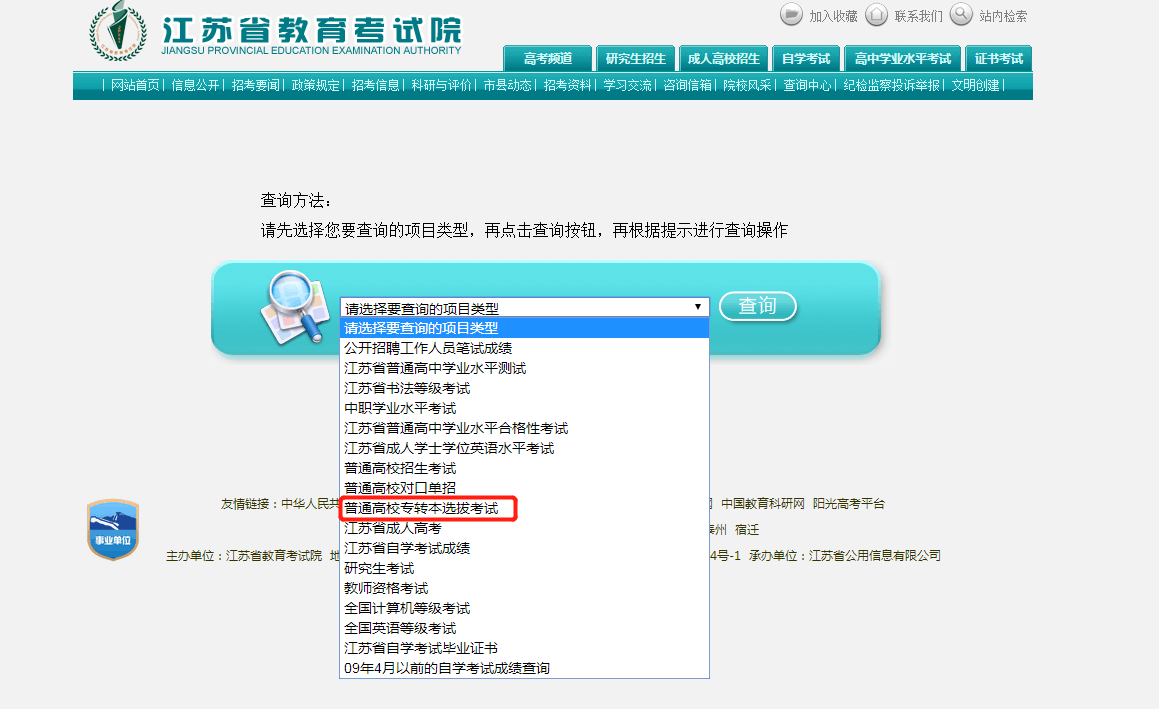Open 咨询信箱 in navigation bar
Image resolution: width=1159 pixels, height=709 pixels.
tap(687, 86)
